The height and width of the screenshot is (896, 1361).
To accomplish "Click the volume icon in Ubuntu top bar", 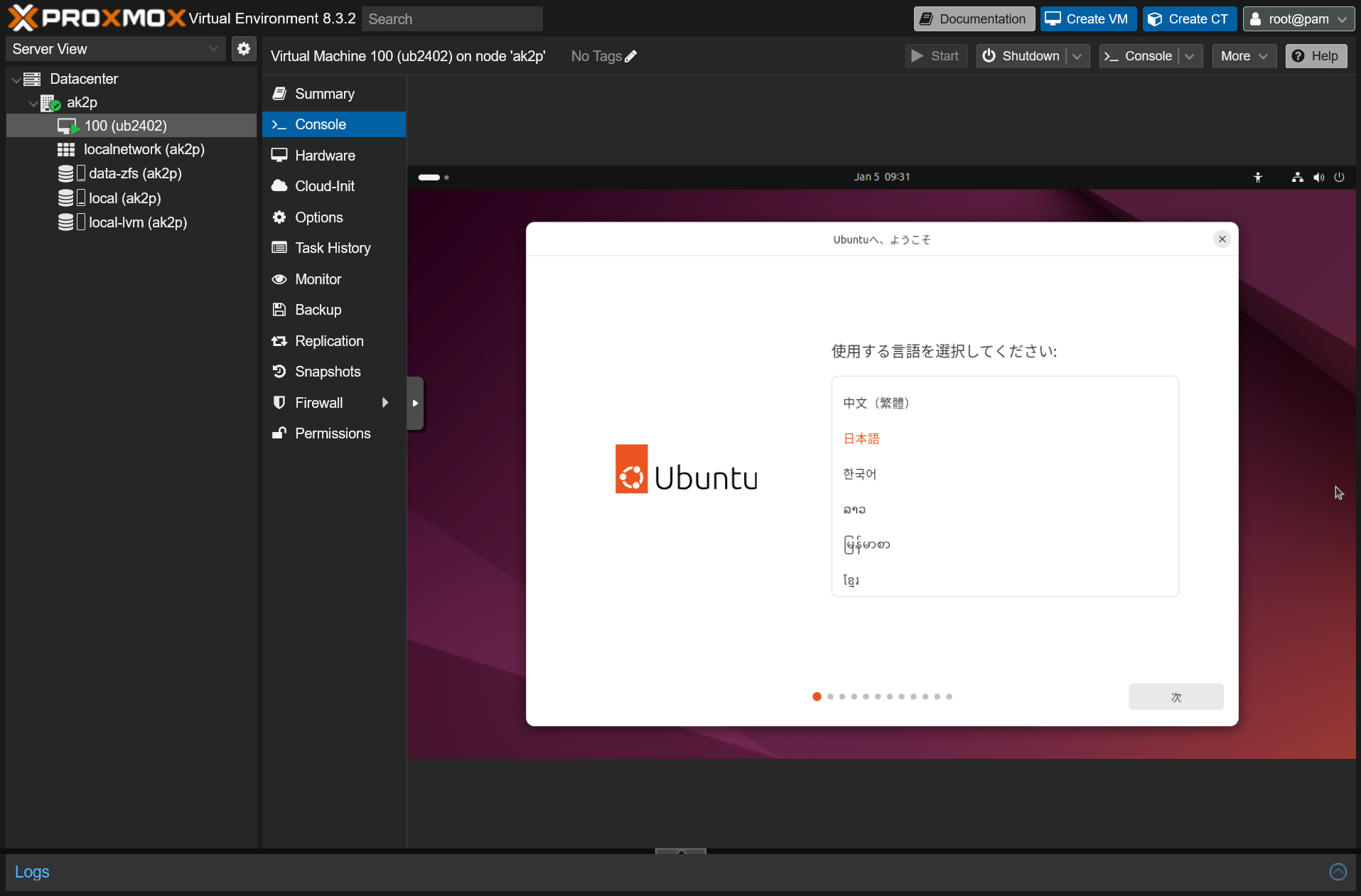I will tap(1319, 177).
